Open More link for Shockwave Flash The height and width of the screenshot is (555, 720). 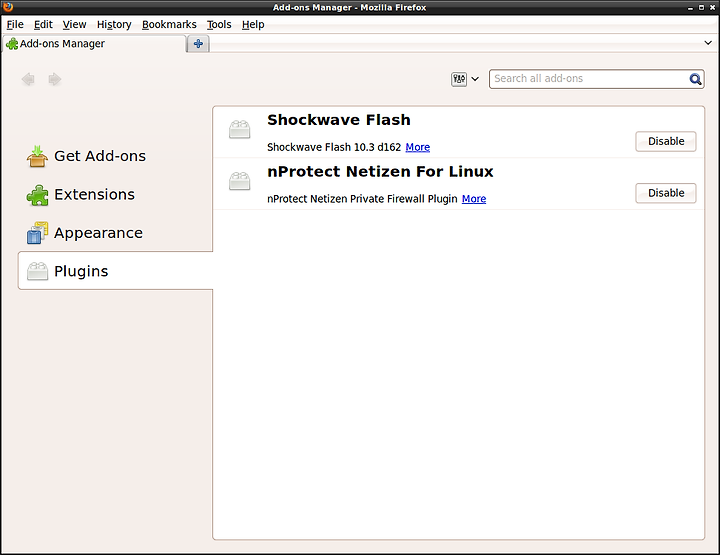(417, 147)
